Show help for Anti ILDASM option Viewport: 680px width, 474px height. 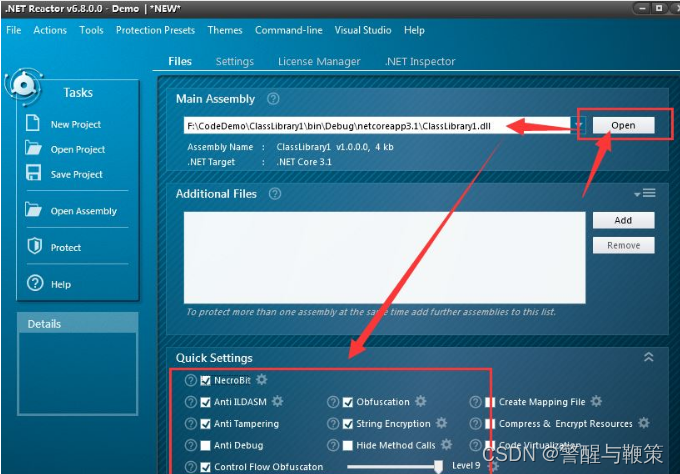pyautogui.click(x=191, y=402)
